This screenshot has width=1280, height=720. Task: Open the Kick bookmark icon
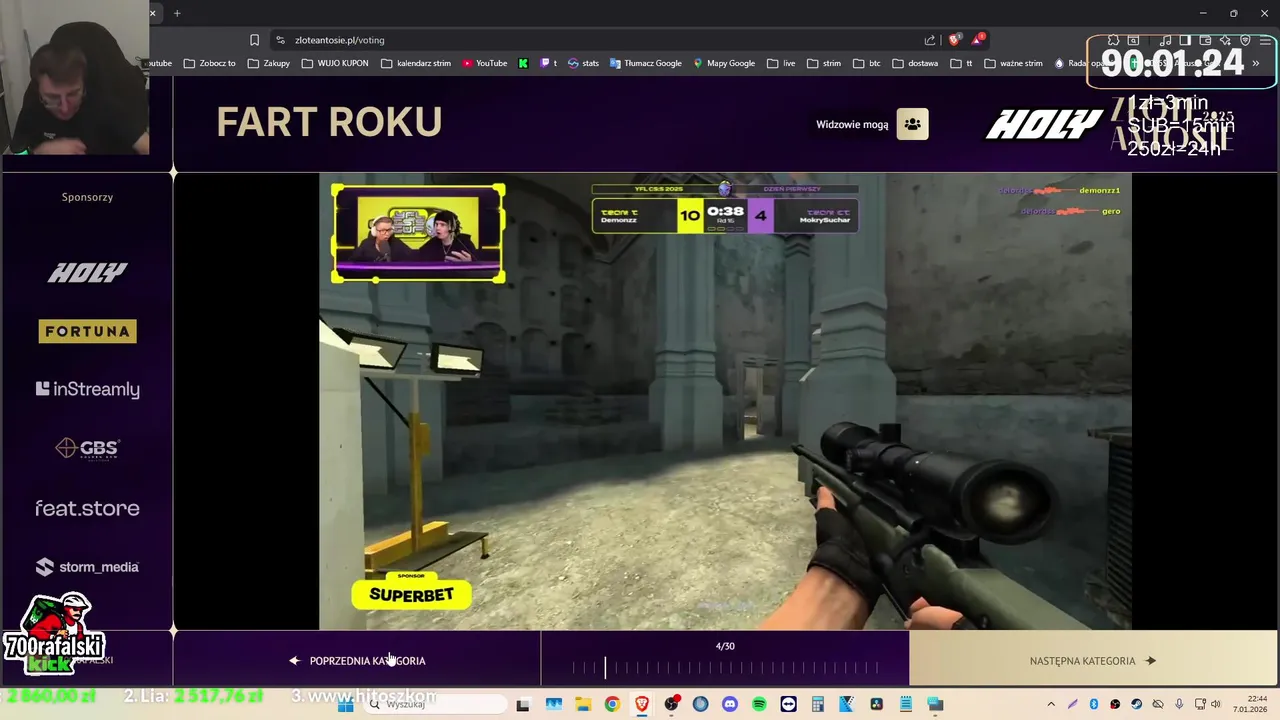pyautogui.click(x=523, y=63)
